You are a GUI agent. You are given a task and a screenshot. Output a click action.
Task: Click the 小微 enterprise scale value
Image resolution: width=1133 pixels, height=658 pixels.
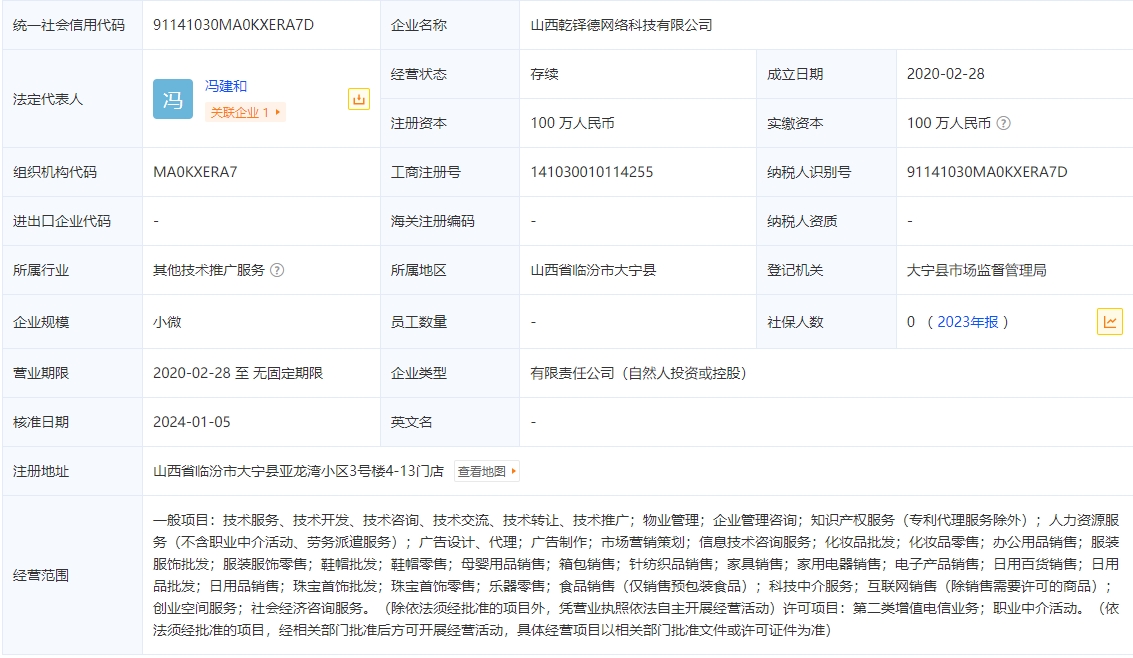click(167, 322)
